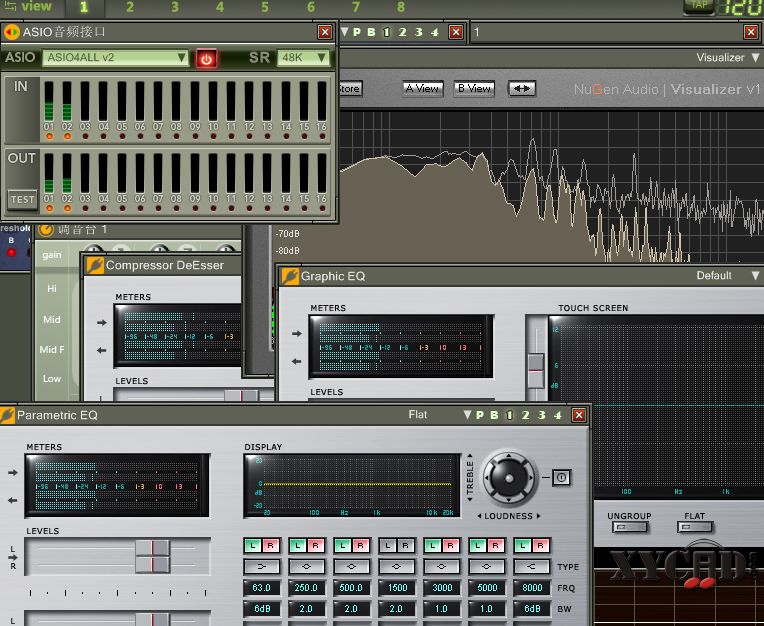Click the Graphic EQ input meter arrow
The height and width of the screenshot is (626, 764).
pyautogui.click(x=297, y=334)
